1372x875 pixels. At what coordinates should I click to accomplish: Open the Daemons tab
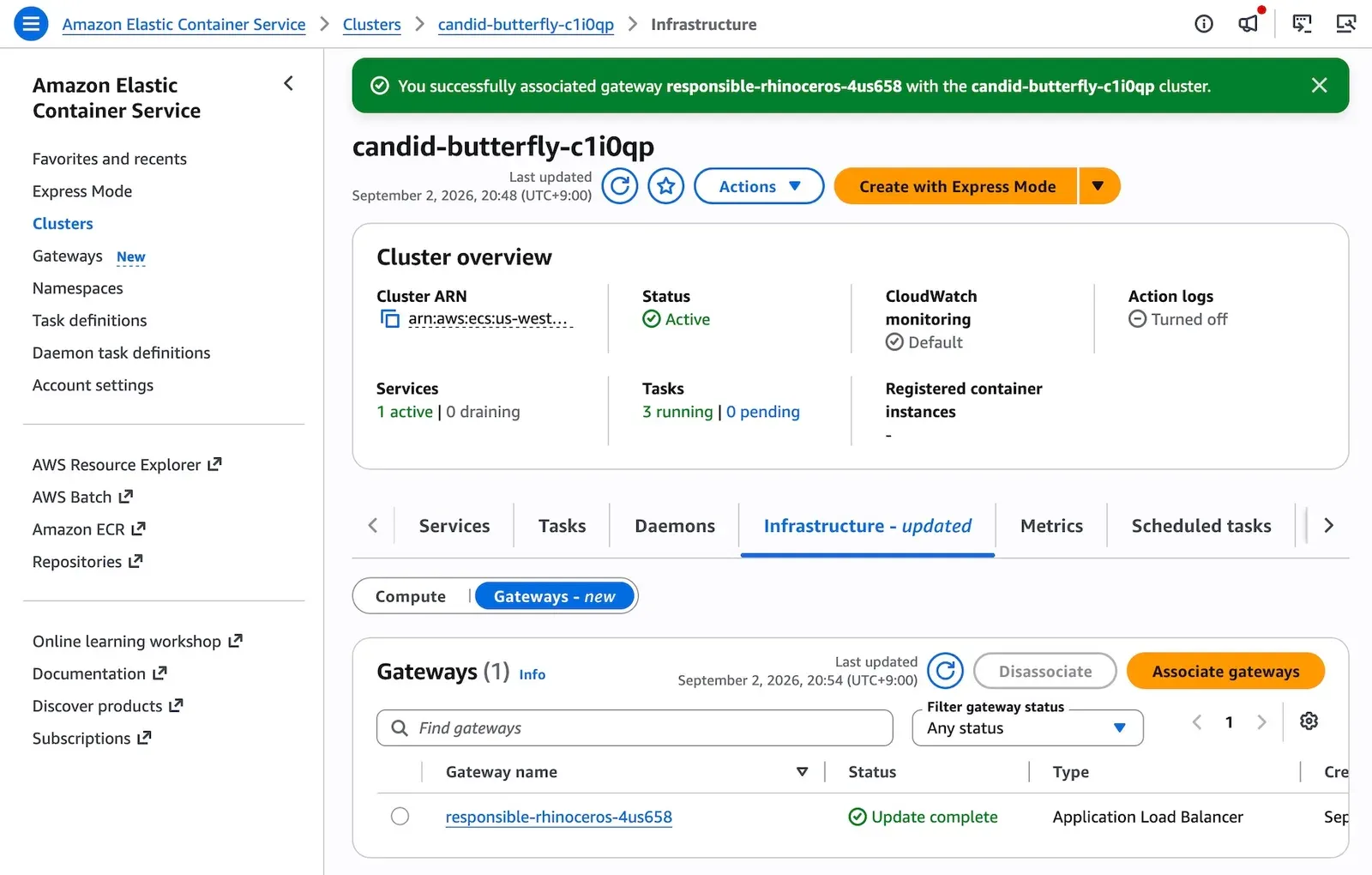675,526
